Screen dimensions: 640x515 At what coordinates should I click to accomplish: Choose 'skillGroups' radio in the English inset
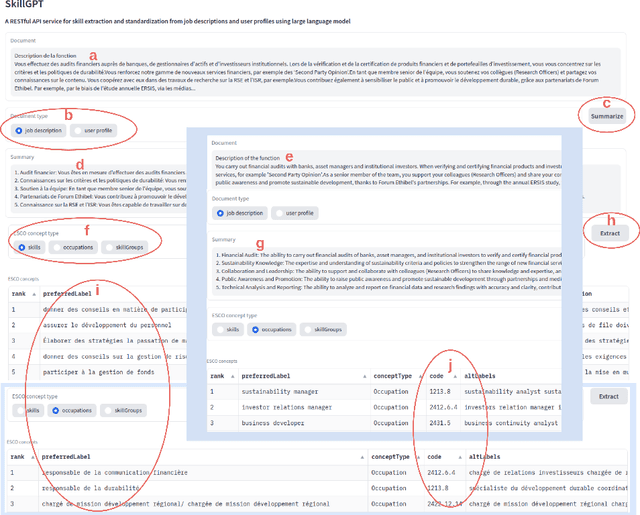(323, 329)
